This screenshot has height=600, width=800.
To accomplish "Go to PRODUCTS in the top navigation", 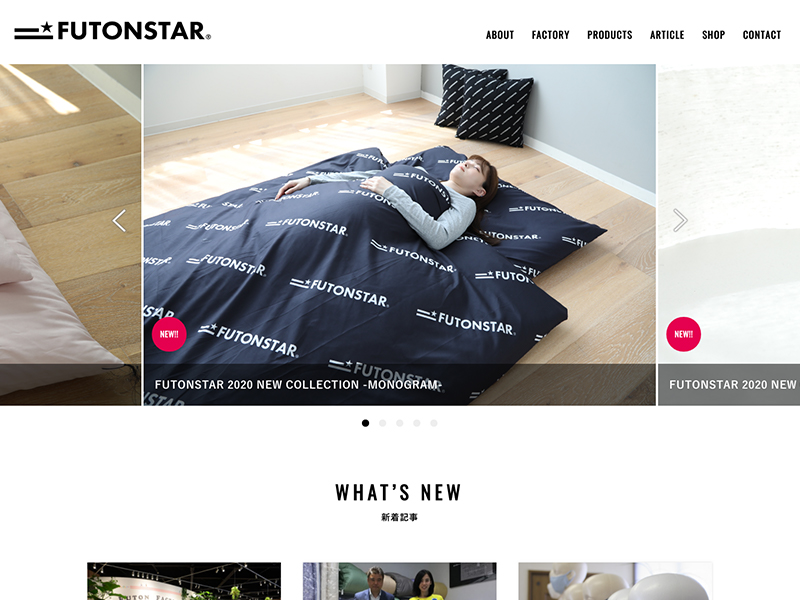I will (x=610, y=35).
